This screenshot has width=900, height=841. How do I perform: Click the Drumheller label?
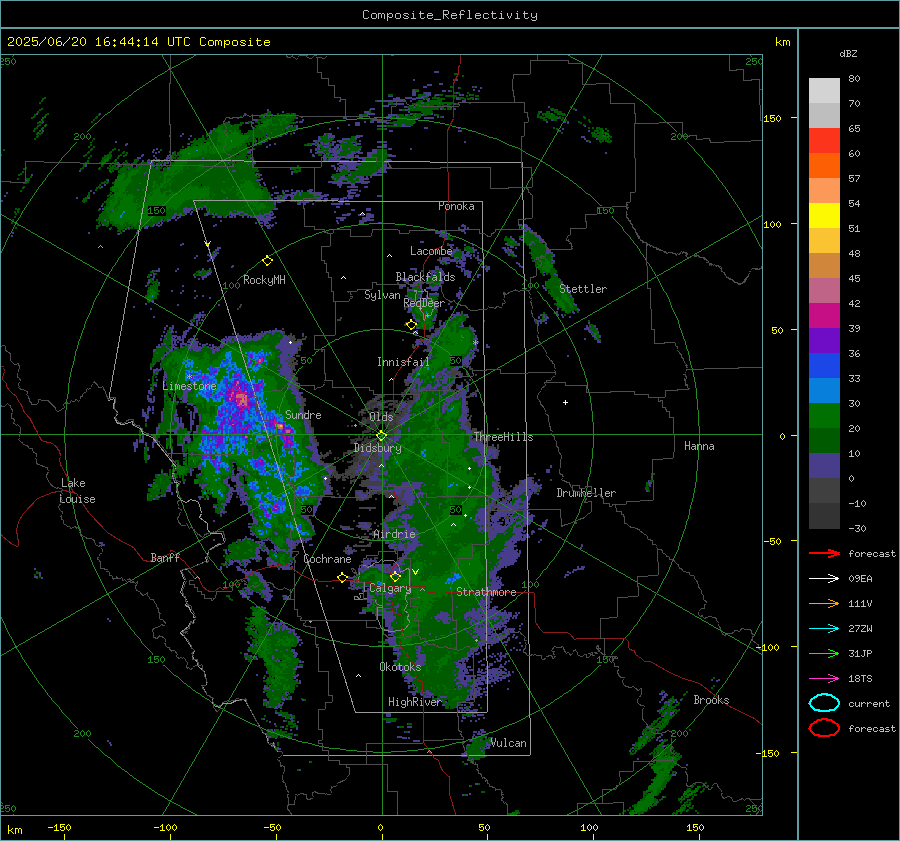click(x=586, y=493)
